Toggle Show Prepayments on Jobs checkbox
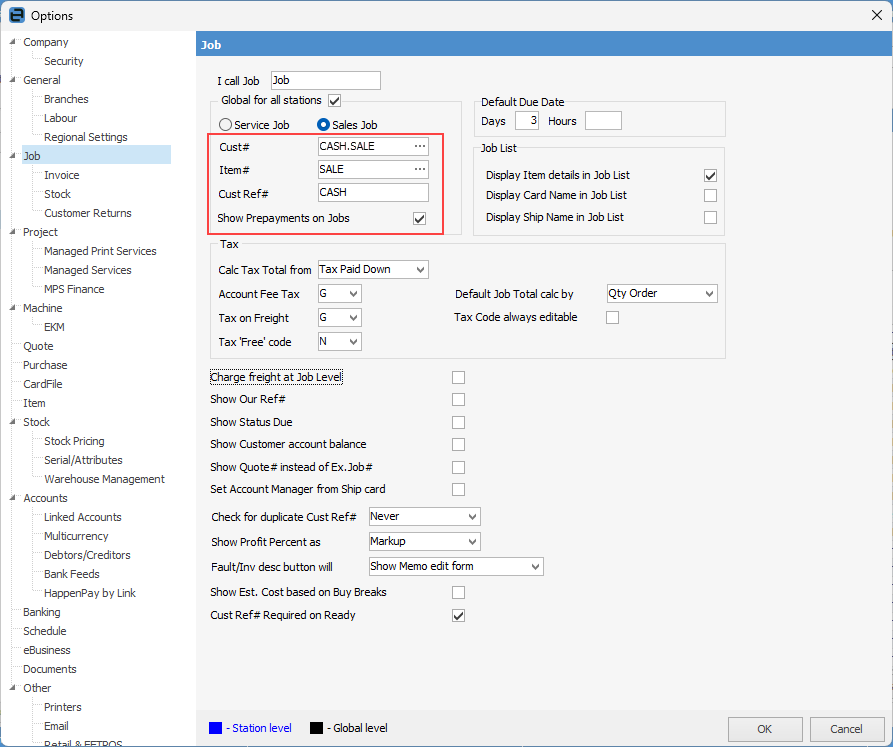This screenshot has height=747, width=893. tap(420, 218)
